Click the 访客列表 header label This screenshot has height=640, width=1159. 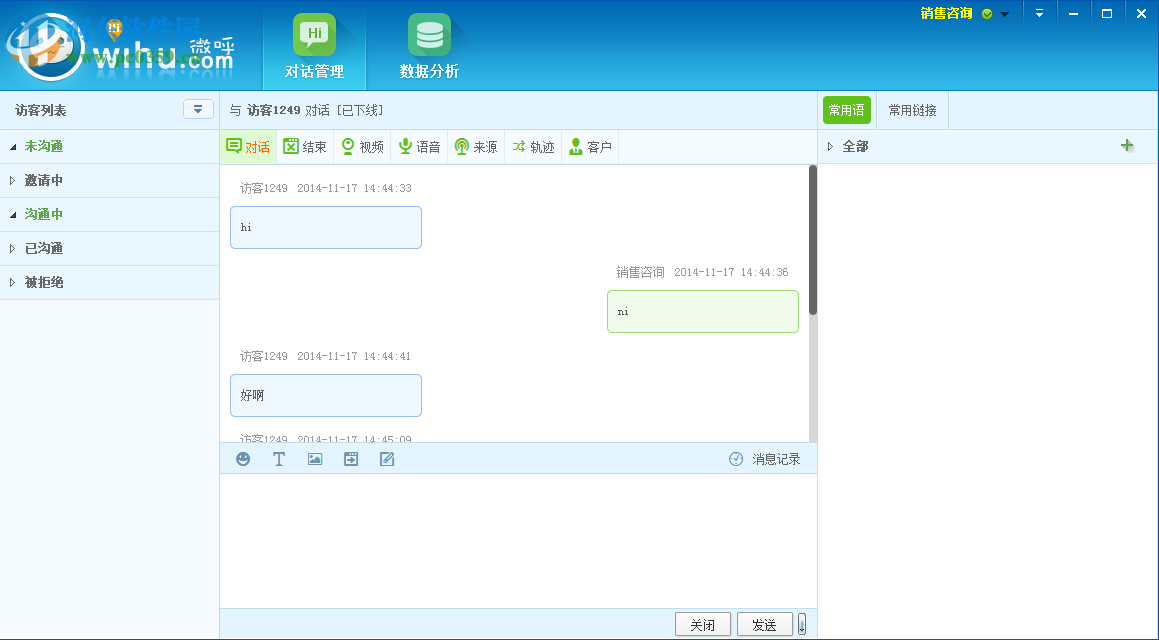[41, 110]
